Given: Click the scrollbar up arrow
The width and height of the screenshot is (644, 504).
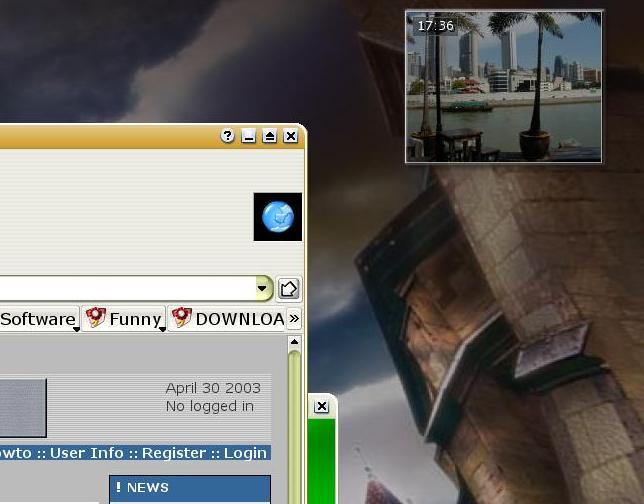Looking at the screenshot, I should pos(294,342).
